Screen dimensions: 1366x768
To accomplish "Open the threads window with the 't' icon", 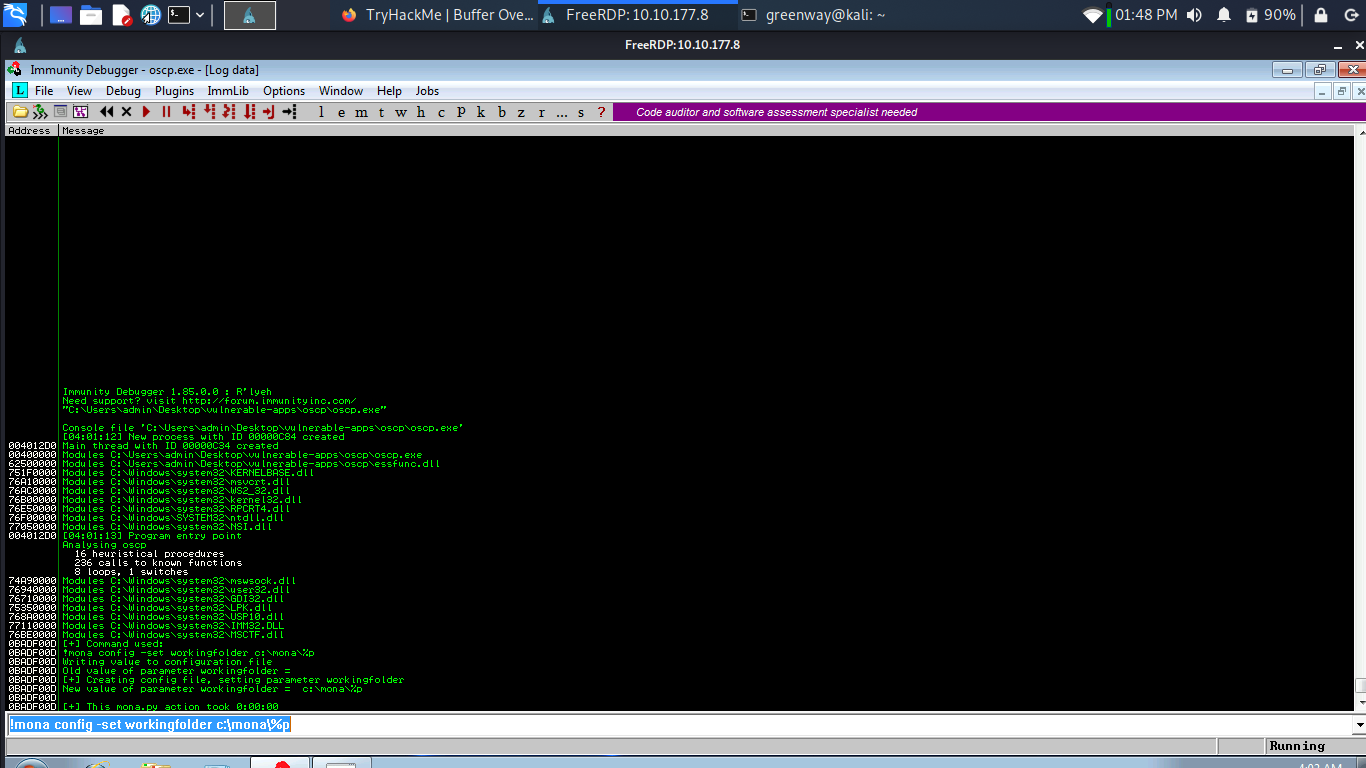I will [x=381, y=112].
